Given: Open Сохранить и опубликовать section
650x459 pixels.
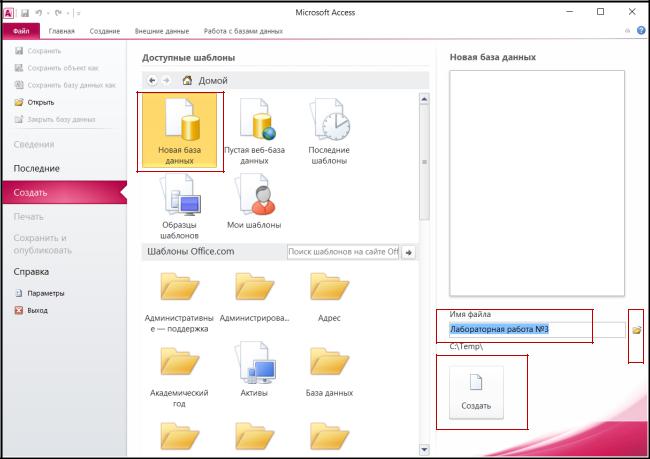Looking at the screenshot, I should (43, 244).
